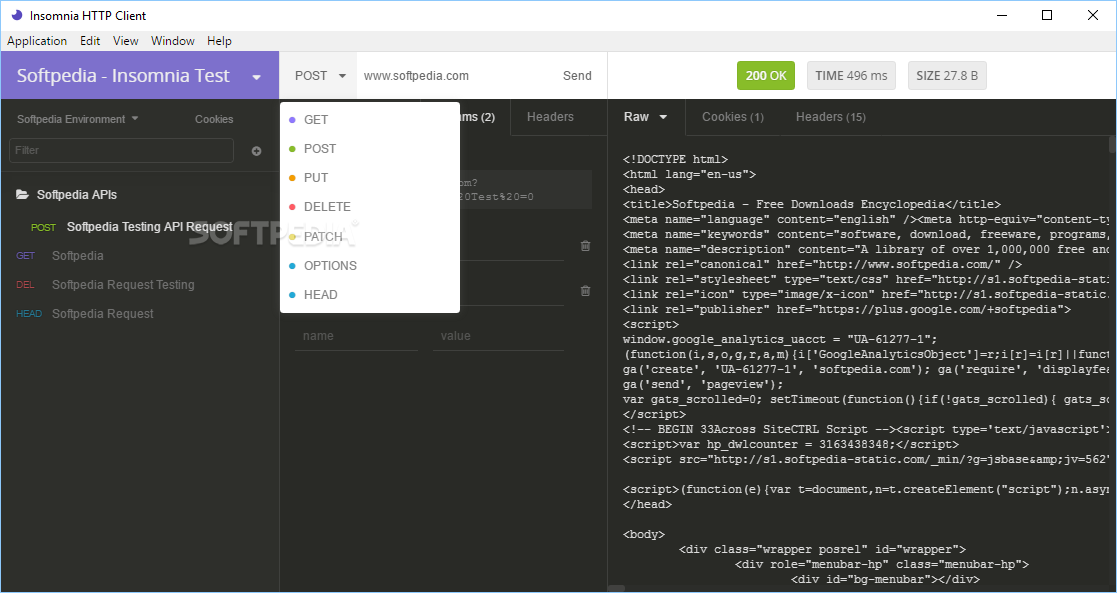Choose DELETE method option
This screenshot has height=593, width=1117.
point(370,207)
